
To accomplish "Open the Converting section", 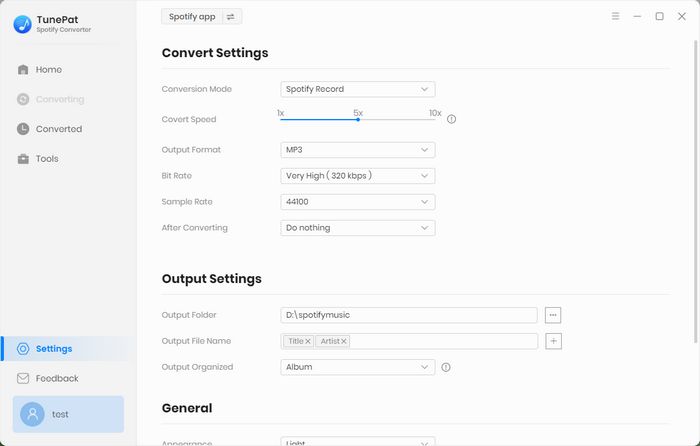I will 60,99.
